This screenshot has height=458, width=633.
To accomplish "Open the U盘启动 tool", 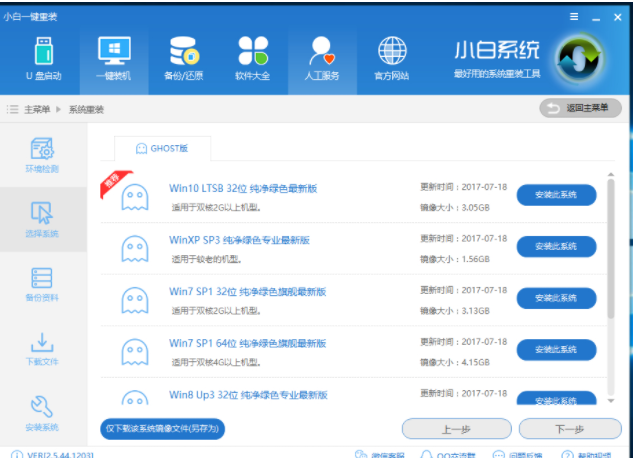I will click(x=44, y=59).
